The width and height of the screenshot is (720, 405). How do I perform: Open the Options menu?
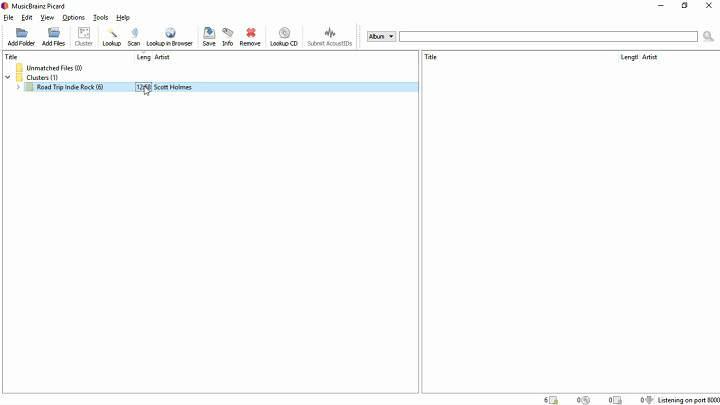73,18
